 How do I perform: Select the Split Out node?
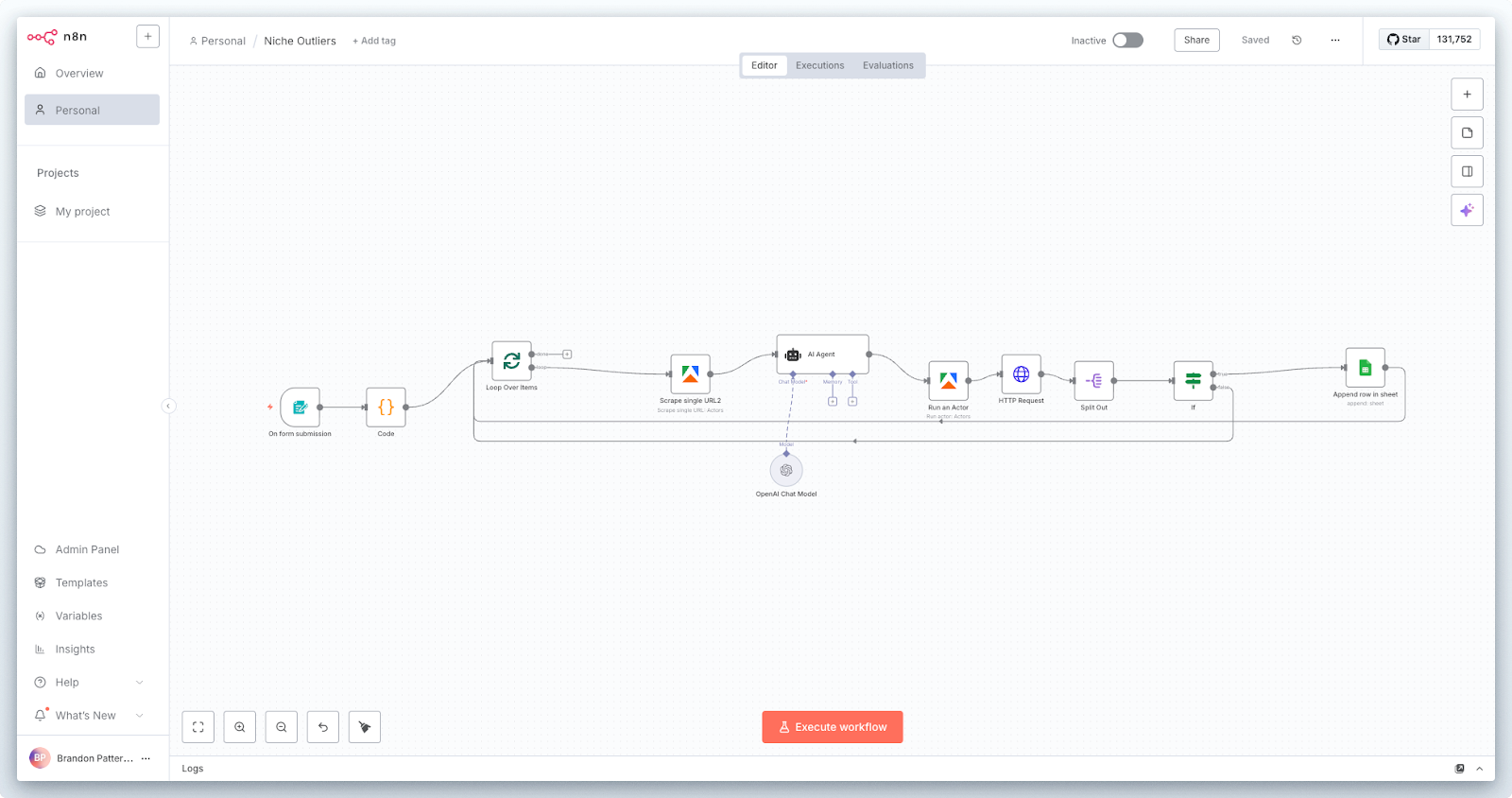[x=1093, y=381]
